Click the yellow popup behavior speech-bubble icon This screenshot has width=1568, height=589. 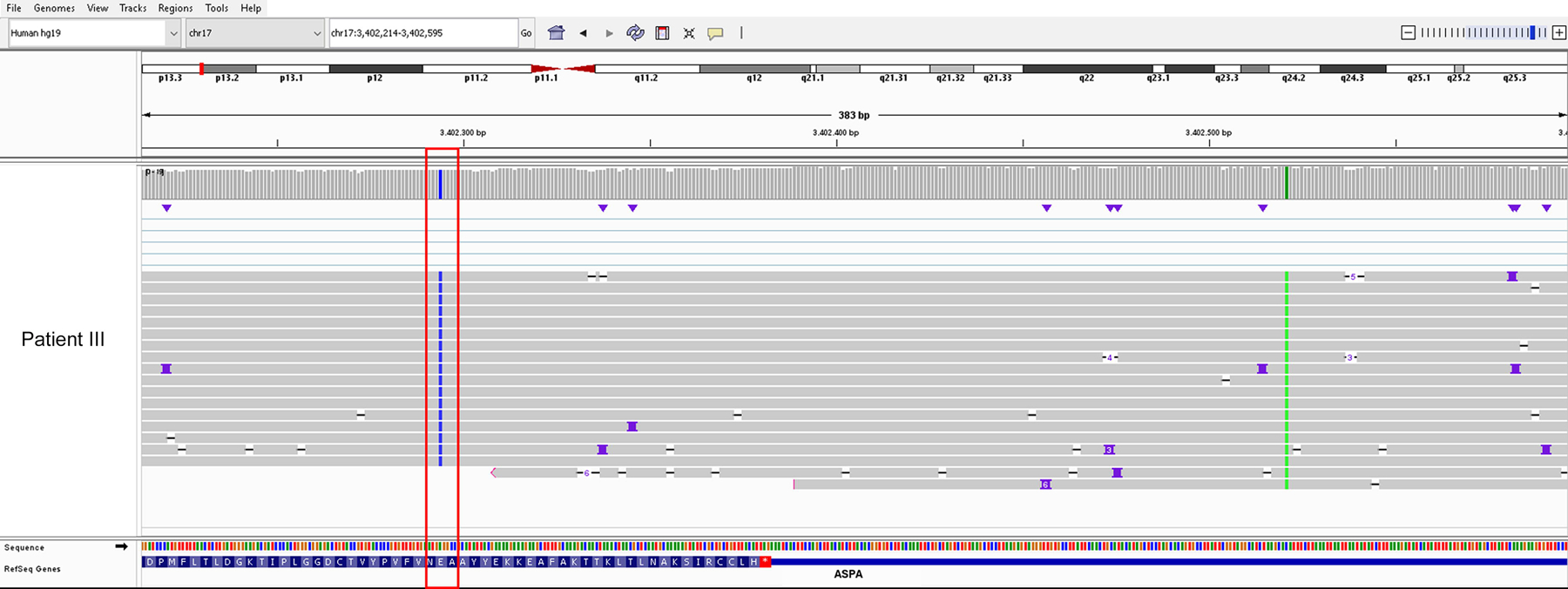[x=715, y=34]
